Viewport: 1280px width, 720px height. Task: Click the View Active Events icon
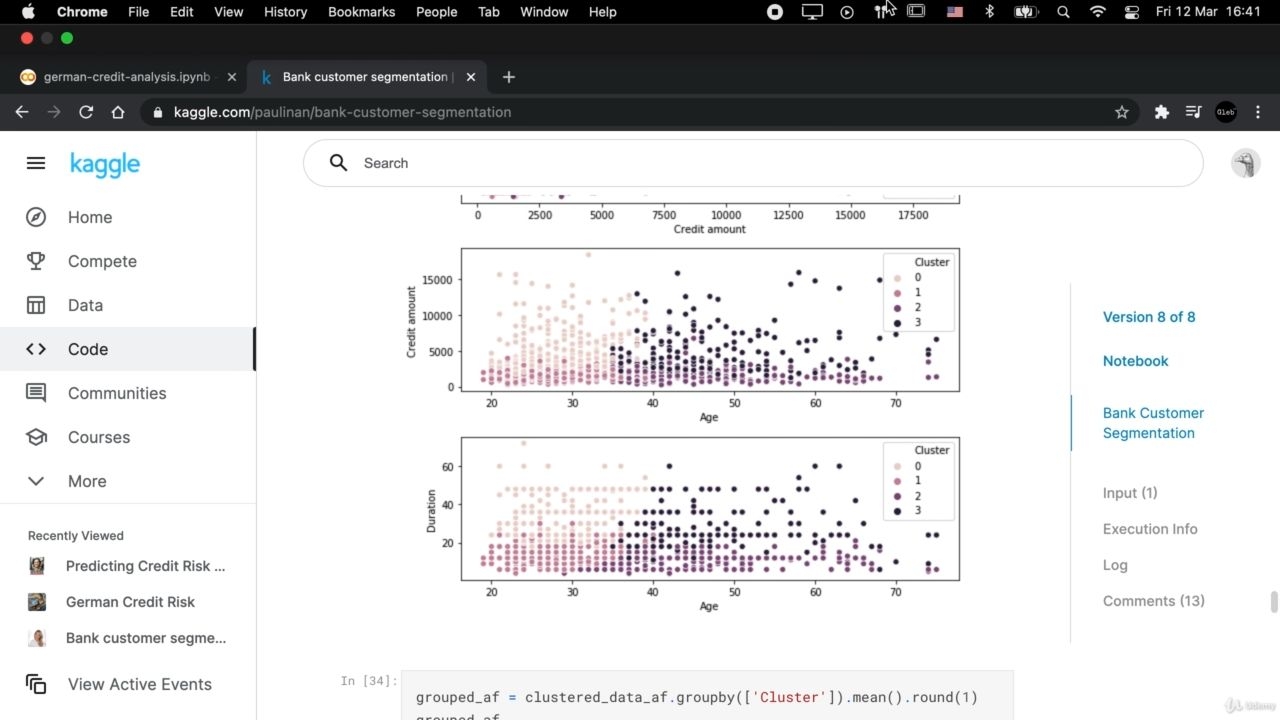coord(36,684)
